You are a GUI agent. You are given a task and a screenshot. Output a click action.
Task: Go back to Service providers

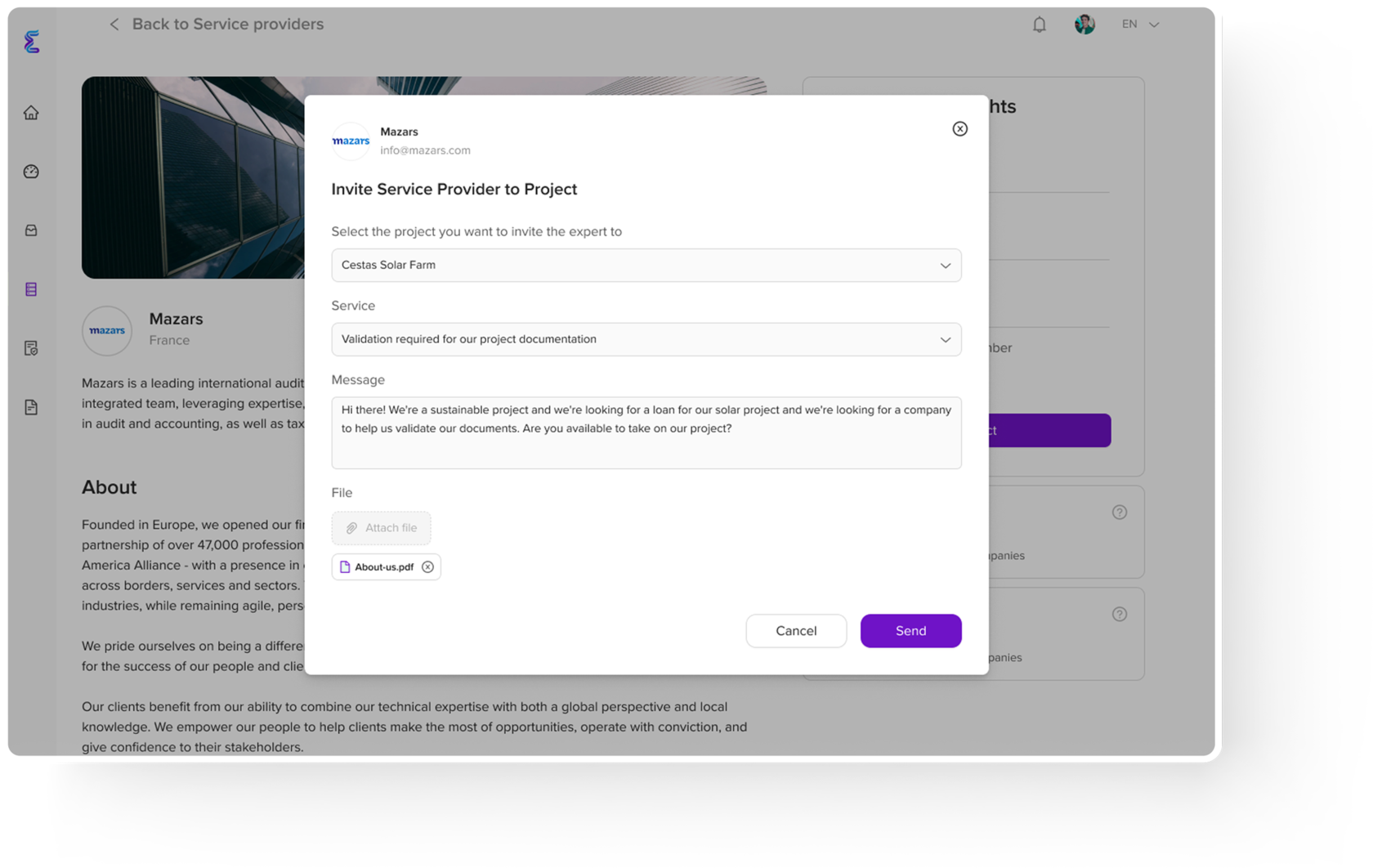pyautogui.click(x=217, y=25)
